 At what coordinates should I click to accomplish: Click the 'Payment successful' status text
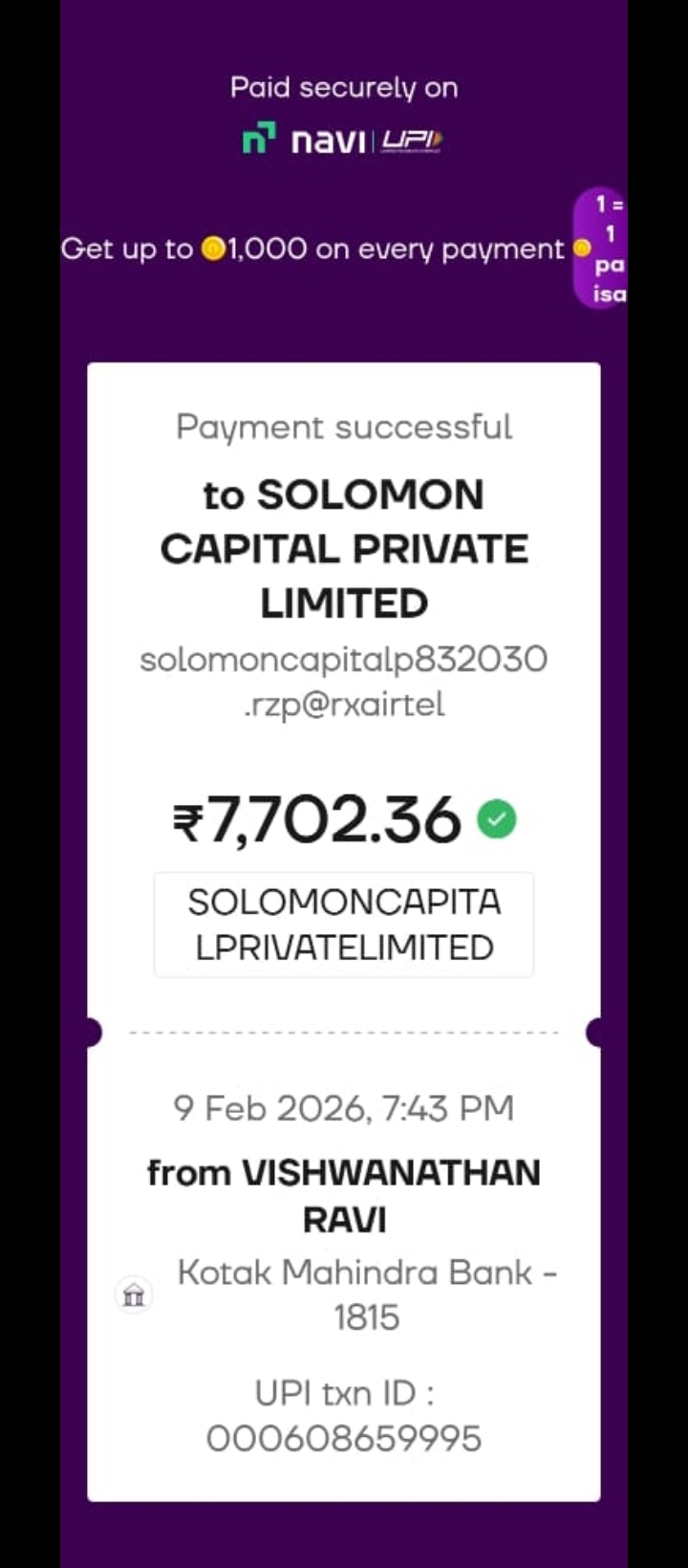coord(344,427)
